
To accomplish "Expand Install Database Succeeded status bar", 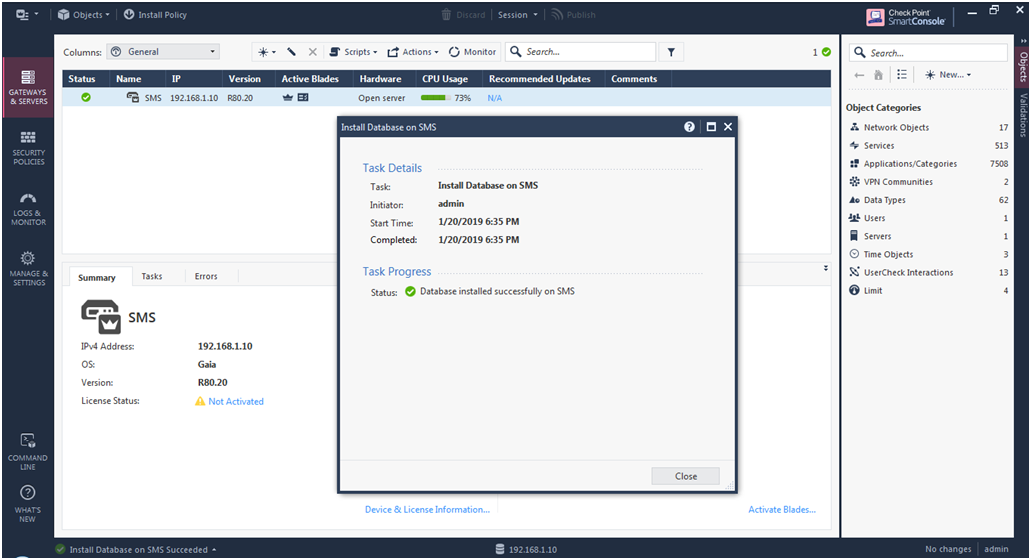I will click(137, 549).
